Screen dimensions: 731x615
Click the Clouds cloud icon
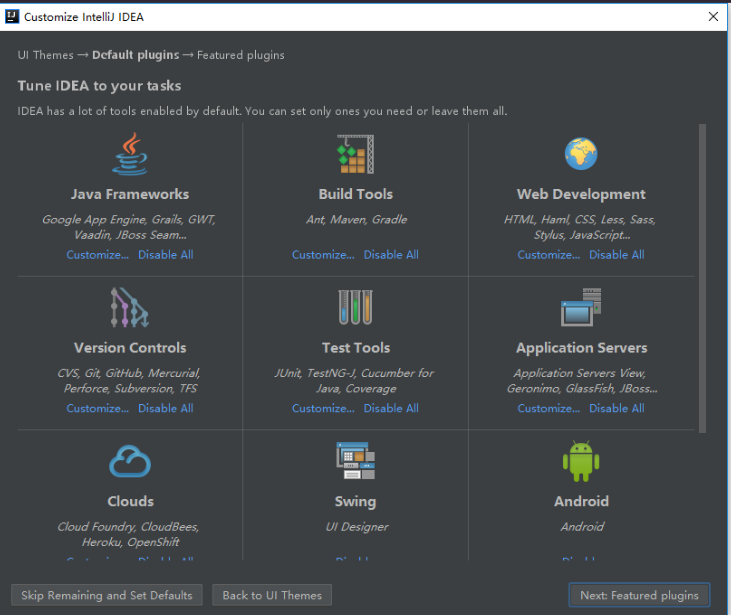[130, 461]
